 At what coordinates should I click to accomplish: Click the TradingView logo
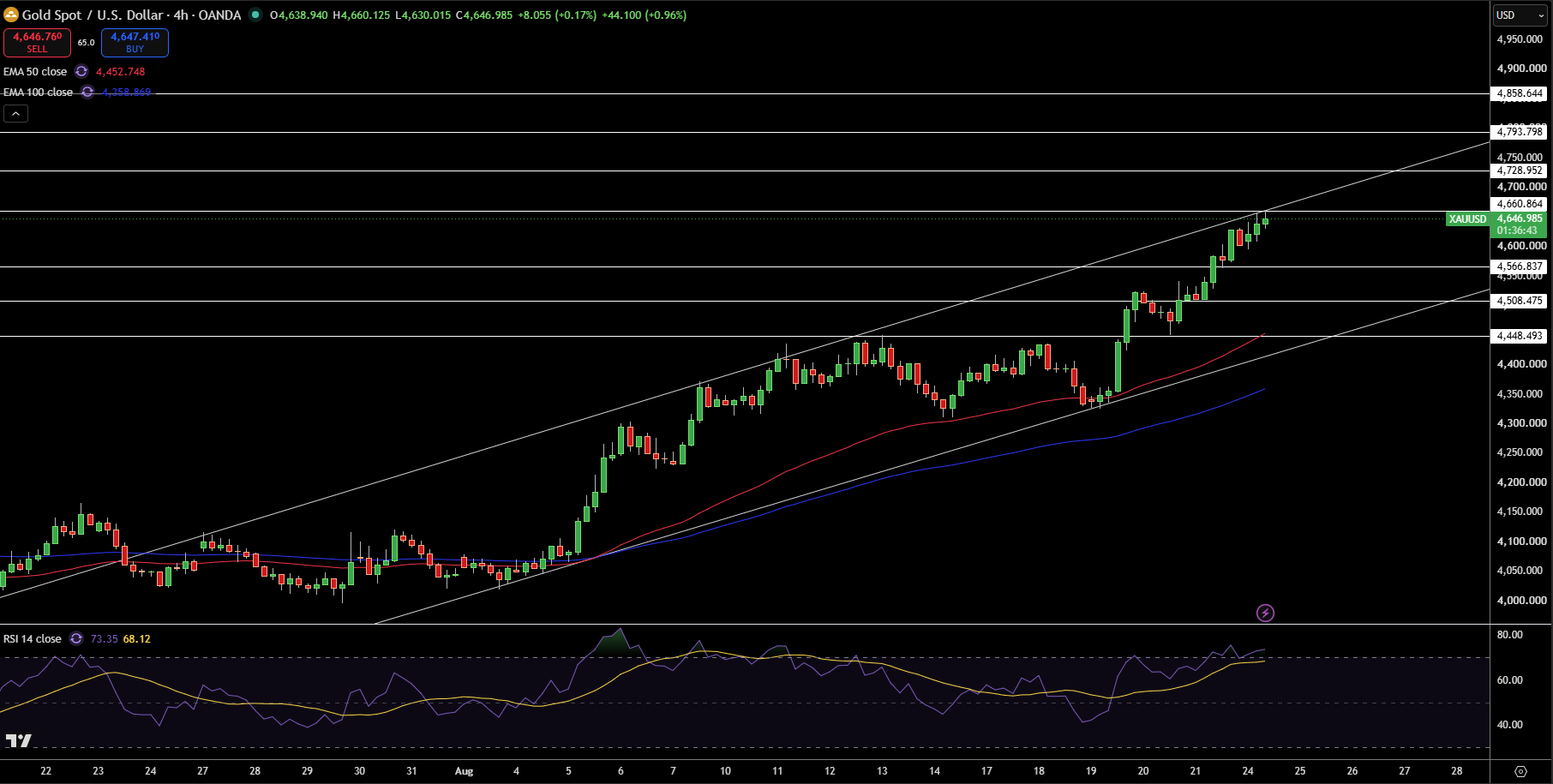tap(19, 740)
